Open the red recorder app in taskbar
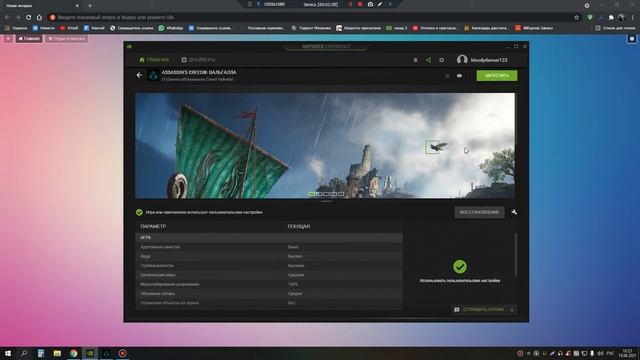The image size is (640, 360). click(122, 353)
